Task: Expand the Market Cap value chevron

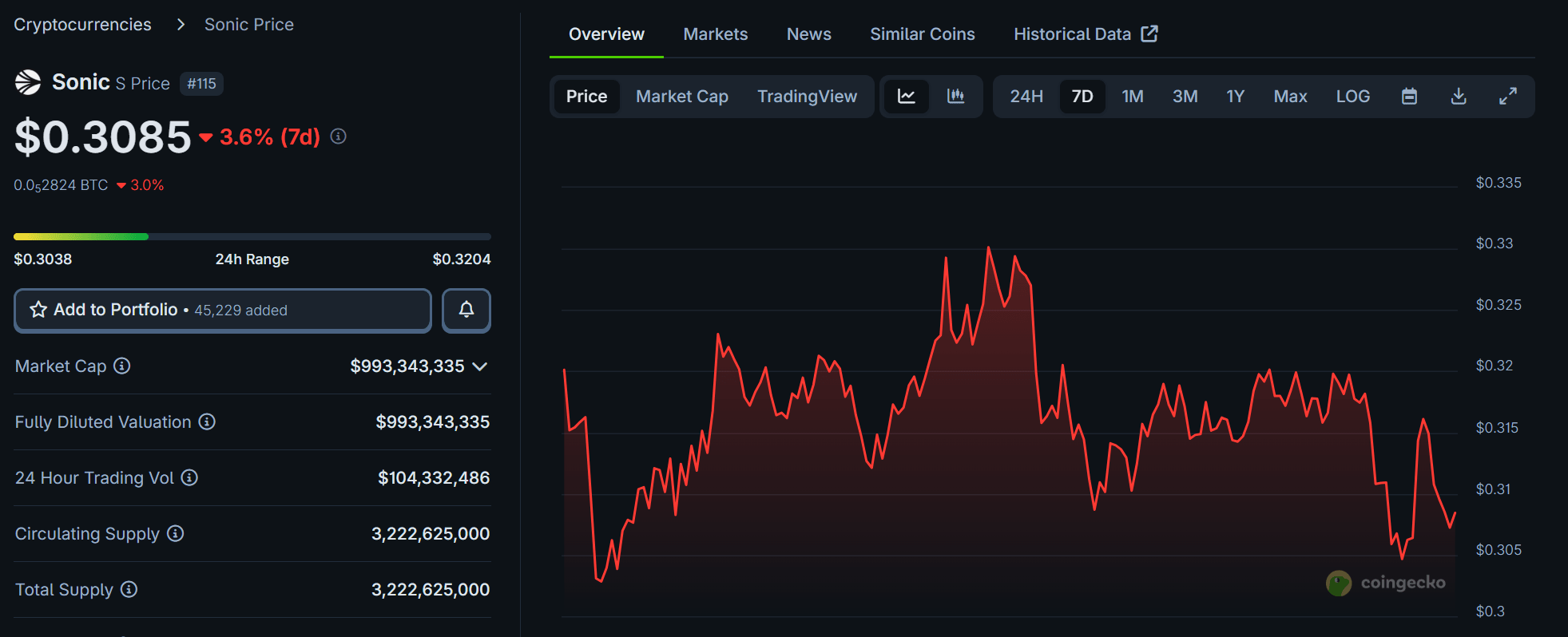Action: pyautogui.click(x=480, y=366)
